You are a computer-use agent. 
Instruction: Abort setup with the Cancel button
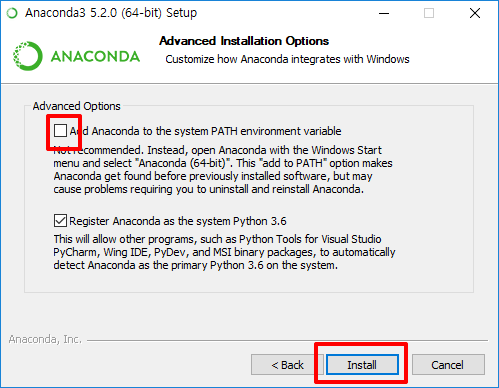[x=448, y=365]
